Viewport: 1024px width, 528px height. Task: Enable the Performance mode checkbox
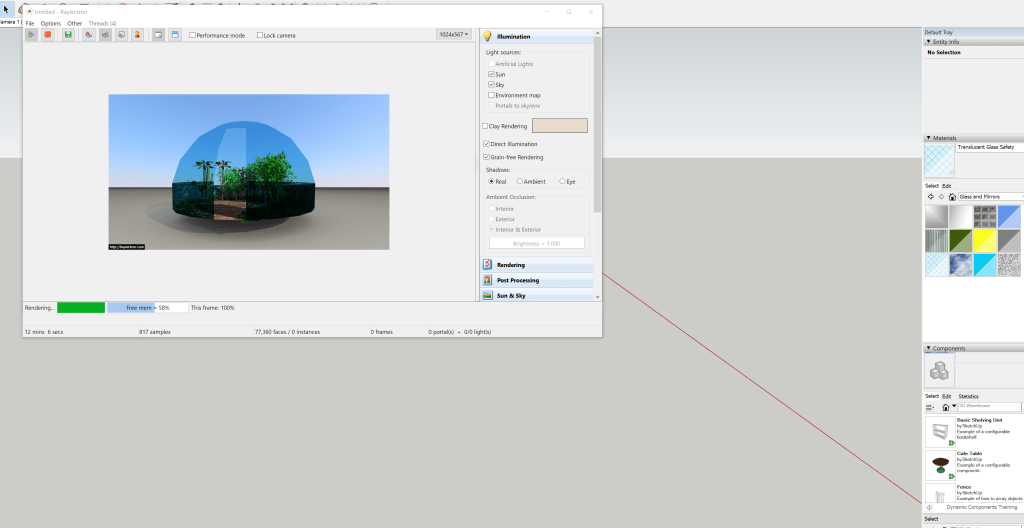193,36
